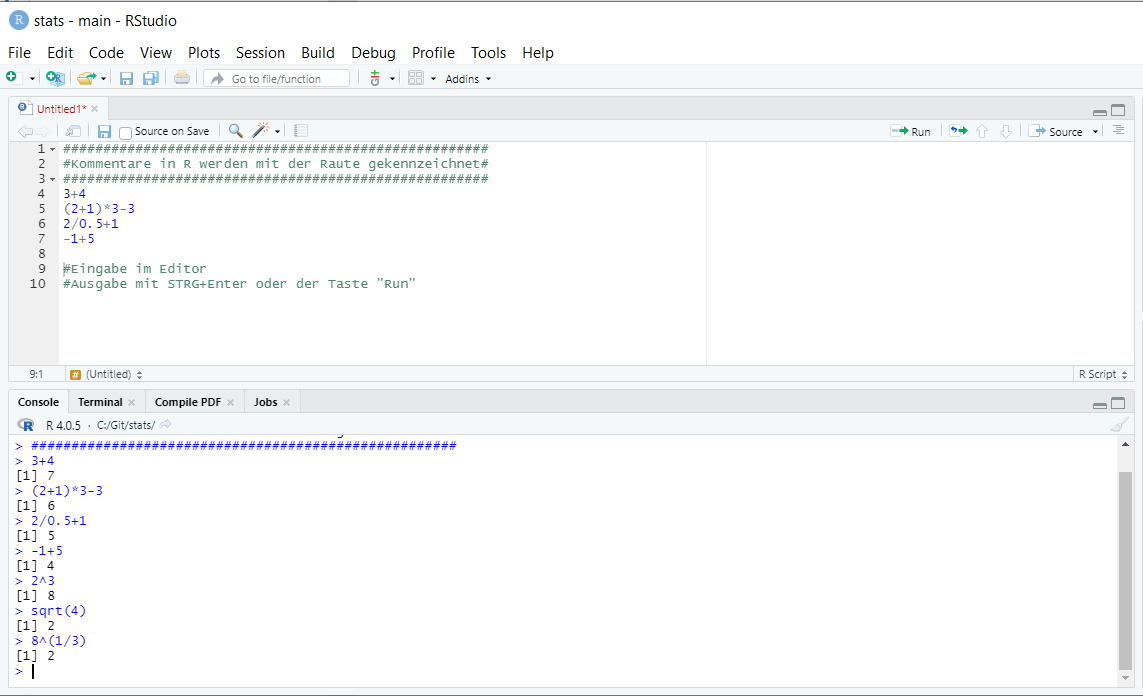Viewport: 1143px width, 696px height.
Task: Toggle the code fold on line 3
Action: pyautogui.click(x=53, y=179)
